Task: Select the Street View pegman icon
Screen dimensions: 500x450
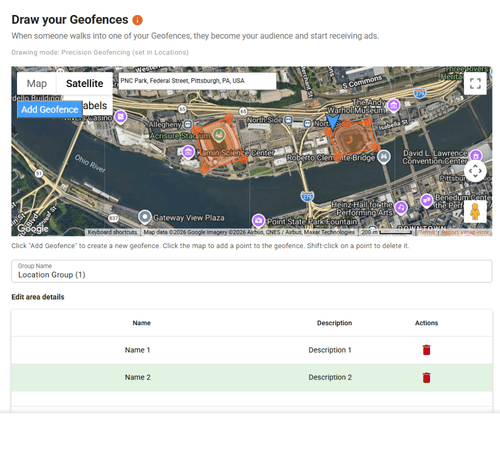Action: pyautogui.click(x=475, y=211)
